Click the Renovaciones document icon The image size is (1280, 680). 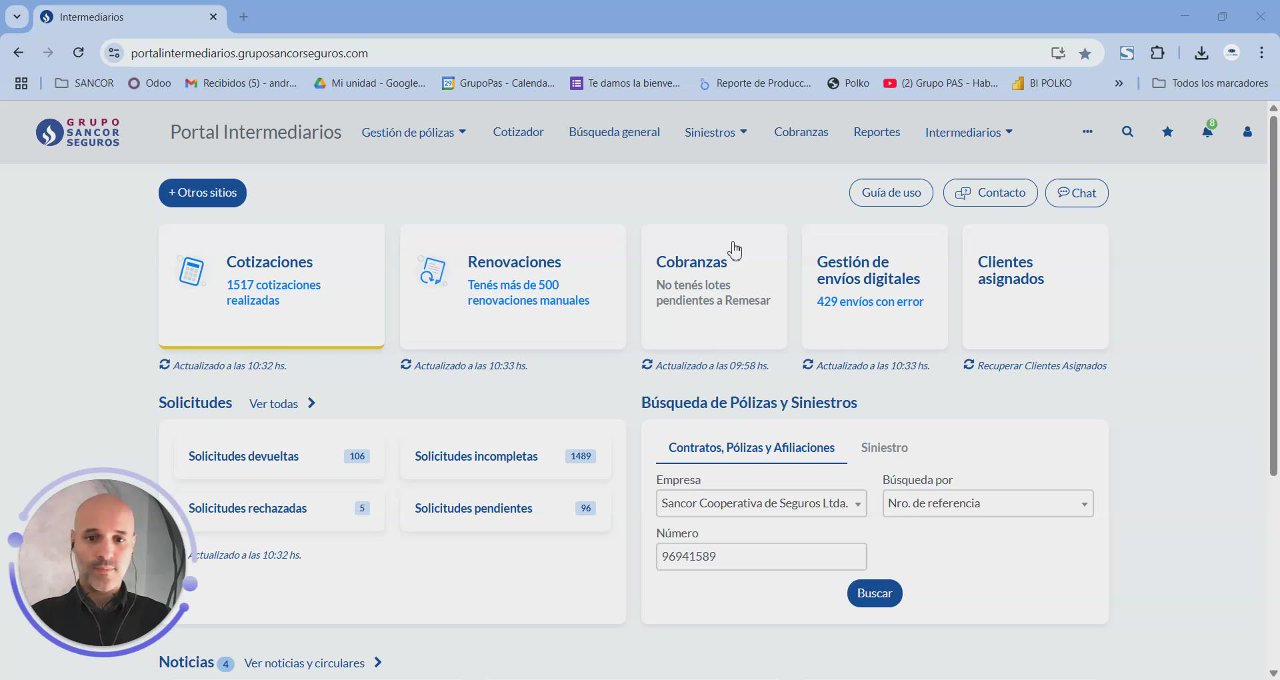432,271
